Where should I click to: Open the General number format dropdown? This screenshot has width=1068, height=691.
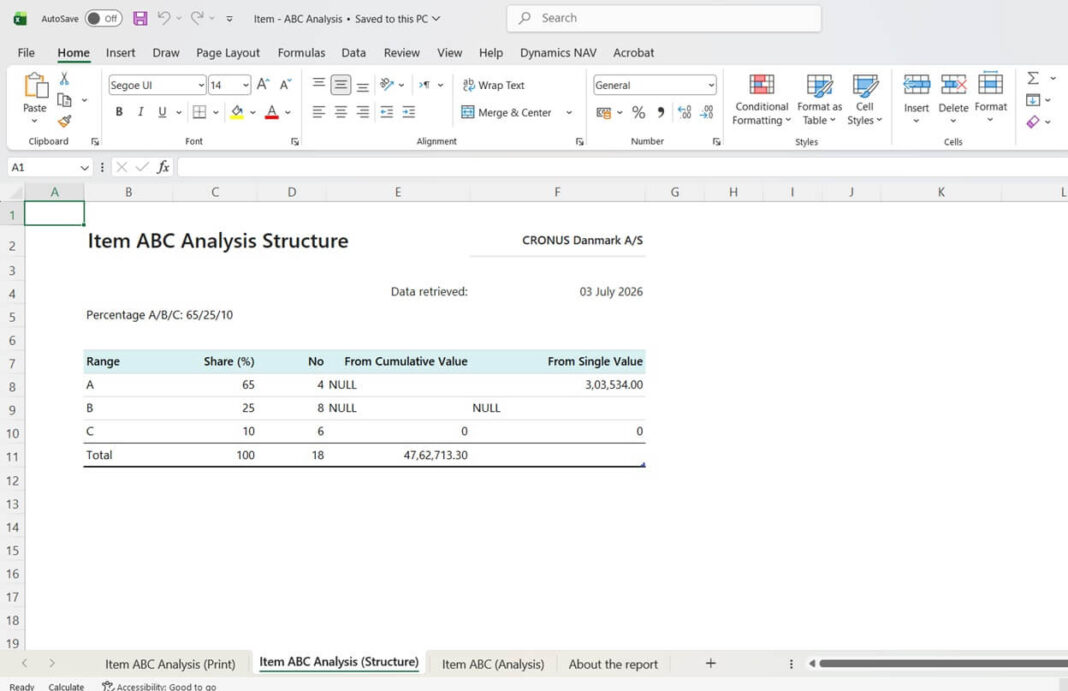pyautogui.click(x=711, y=85)
